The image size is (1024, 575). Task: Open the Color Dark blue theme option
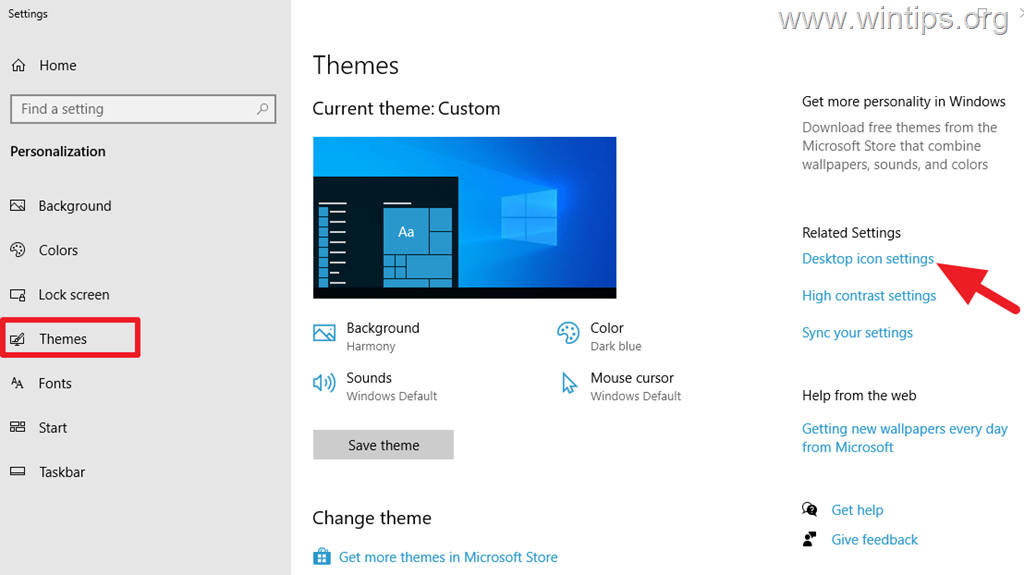(599, 336)
